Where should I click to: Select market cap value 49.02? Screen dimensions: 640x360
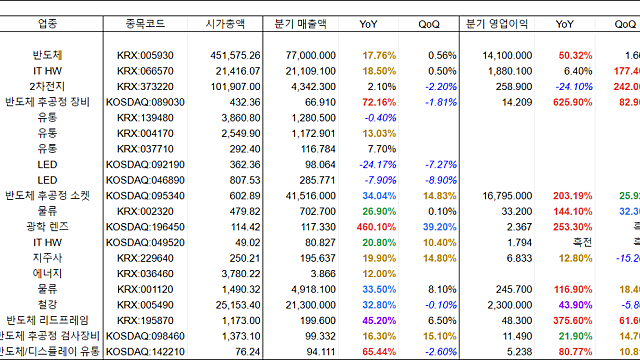pyautogui.click(x=247, y=242)
